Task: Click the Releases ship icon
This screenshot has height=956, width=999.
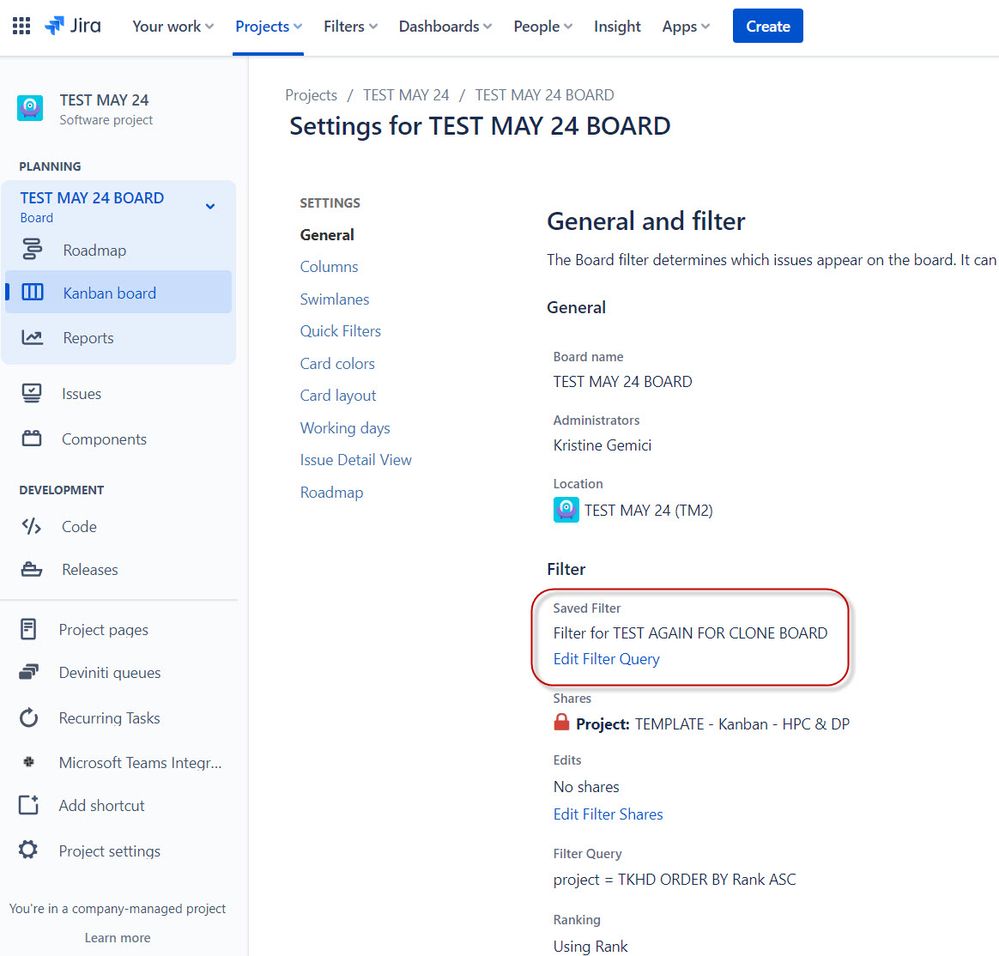Action: tap(32, 569)
